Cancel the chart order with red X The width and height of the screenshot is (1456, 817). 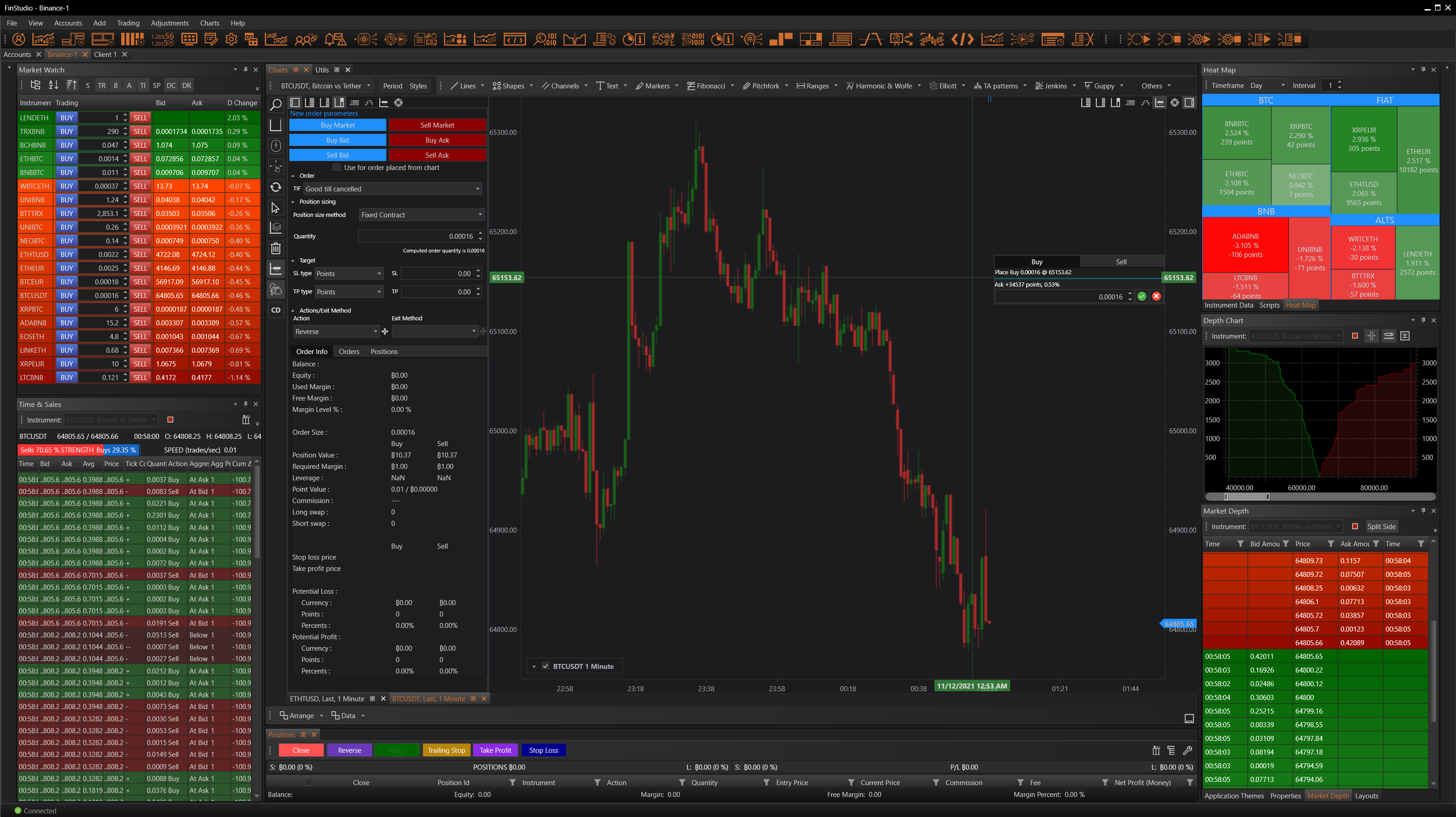(x=1157, y=297)
